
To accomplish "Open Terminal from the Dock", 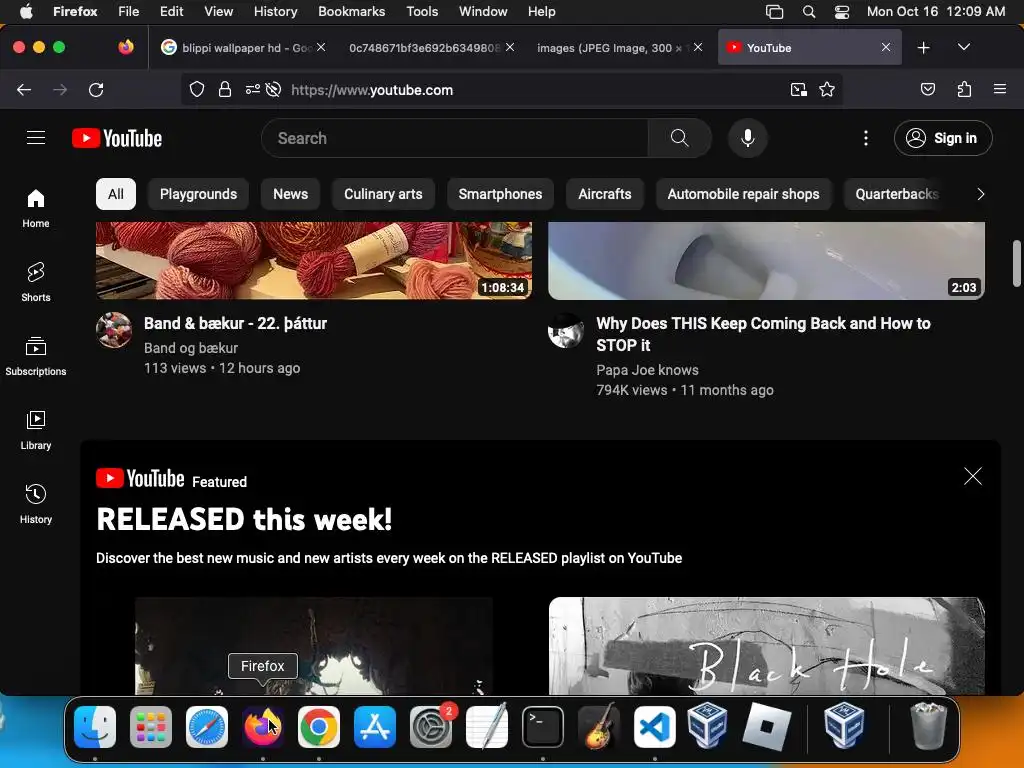I will (543, 727).
